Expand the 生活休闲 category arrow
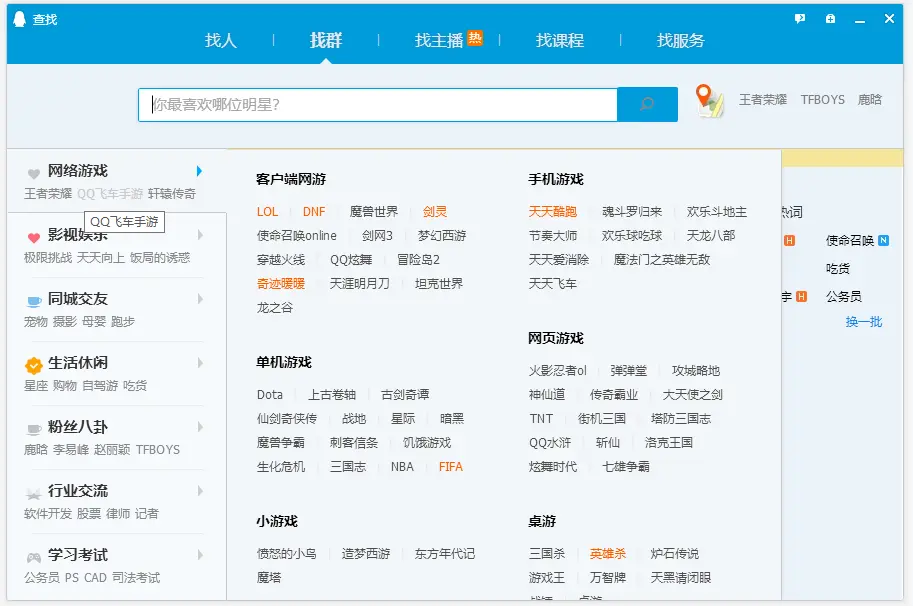The width and height of the screenshot is (913, 606). click(x=200, y=363)
